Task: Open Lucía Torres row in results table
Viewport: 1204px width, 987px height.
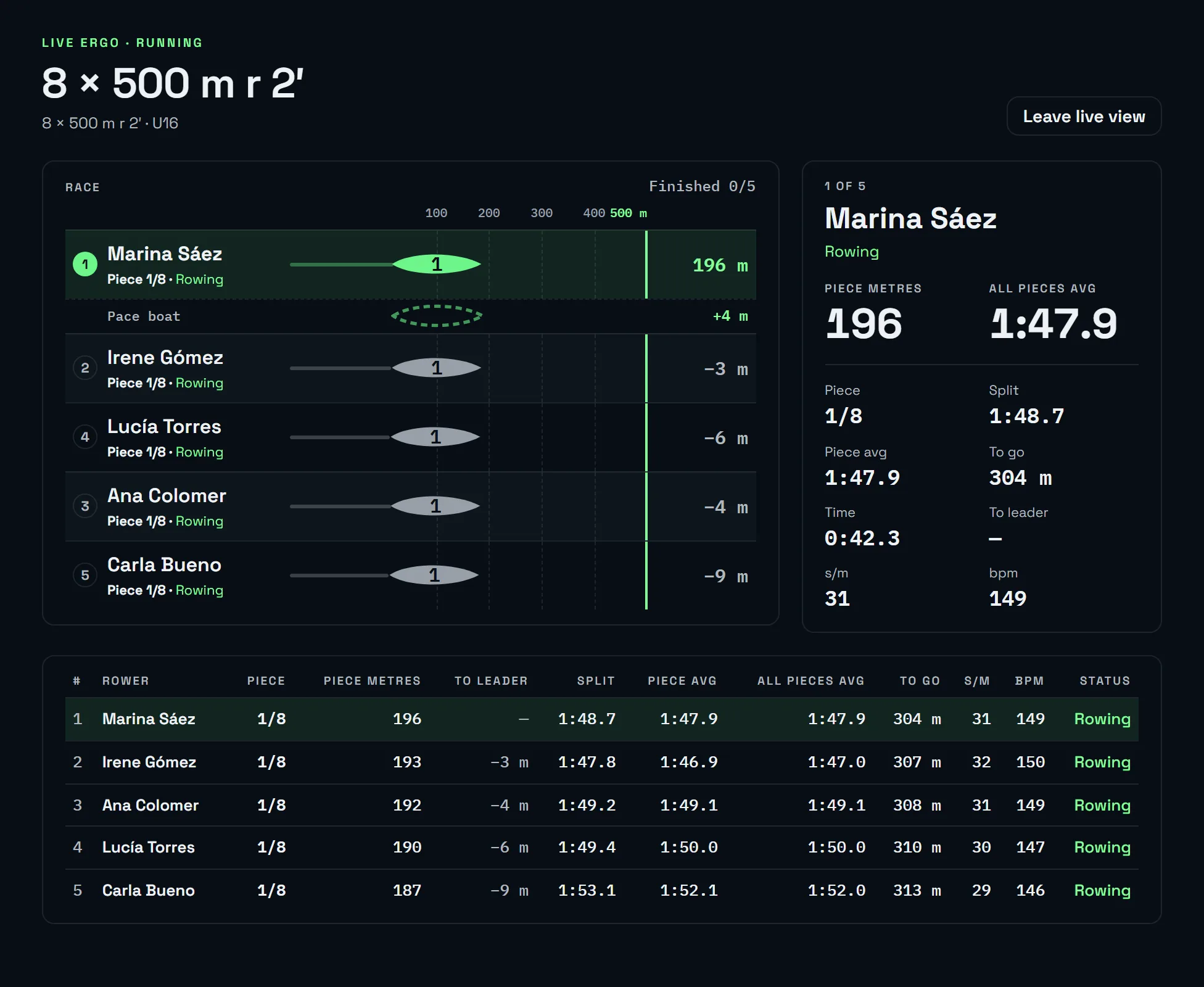Action: (x=602, y=848)
